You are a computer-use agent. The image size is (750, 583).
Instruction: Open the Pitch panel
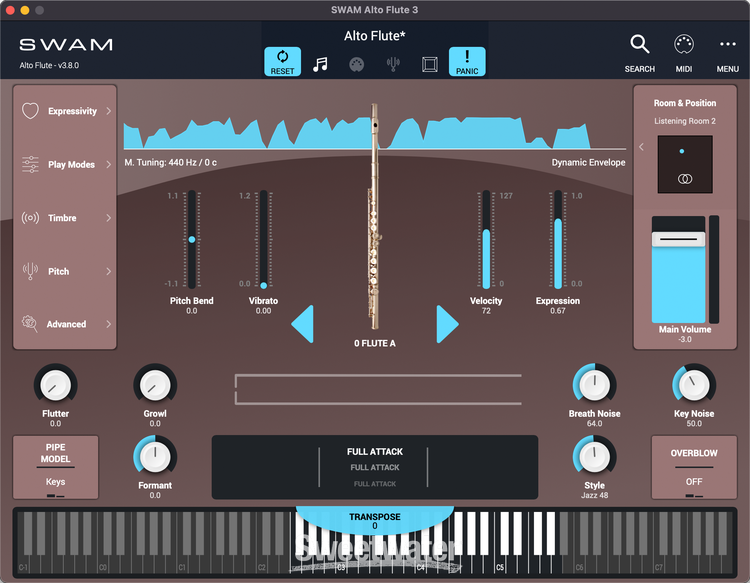click(x=66, y=271)
